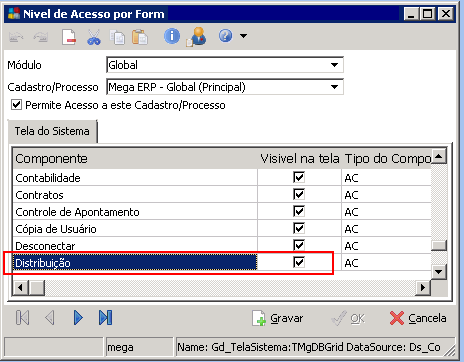Go to first record navigation icon

tap(22, 317)
